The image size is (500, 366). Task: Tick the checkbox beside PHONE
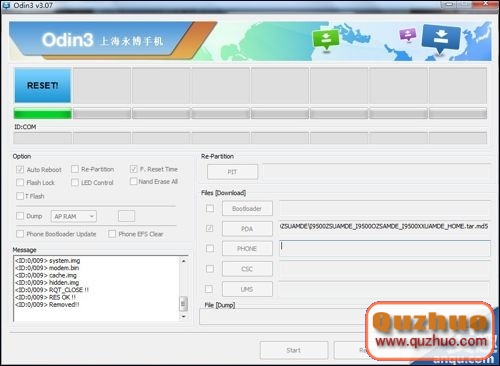[210, 248]
